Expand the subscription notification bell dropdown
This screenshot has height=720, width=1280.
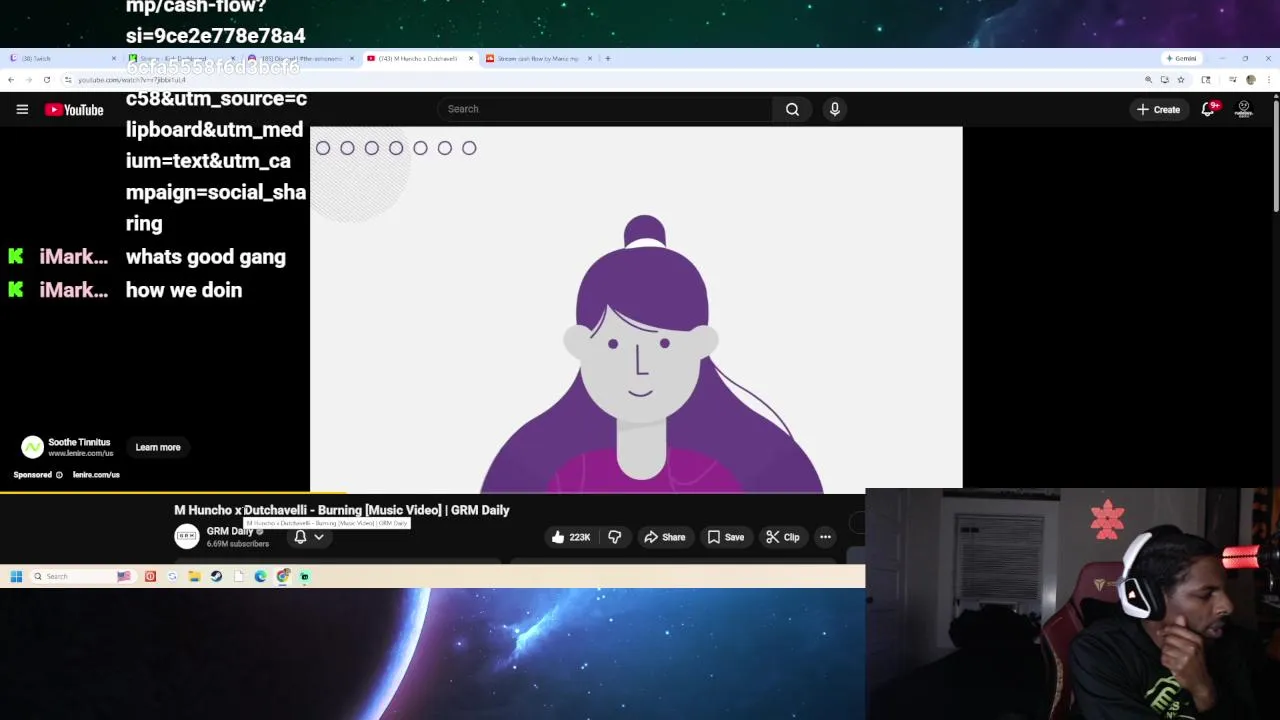point(309,537)
